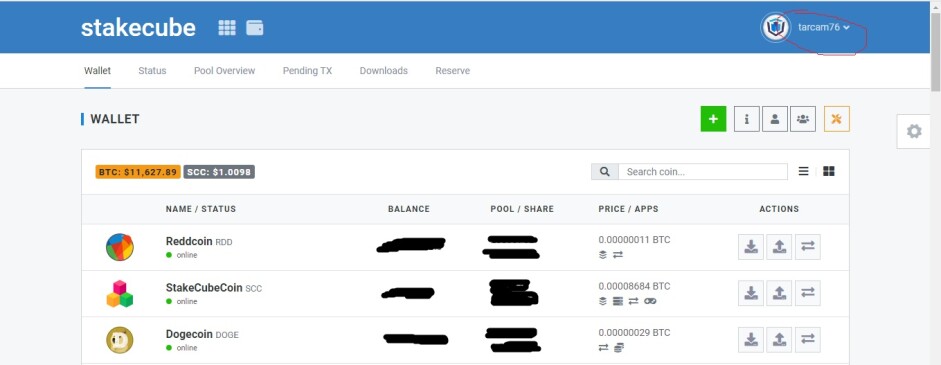
Task: Switch to the Wallet tab
Action: (97, 71)
